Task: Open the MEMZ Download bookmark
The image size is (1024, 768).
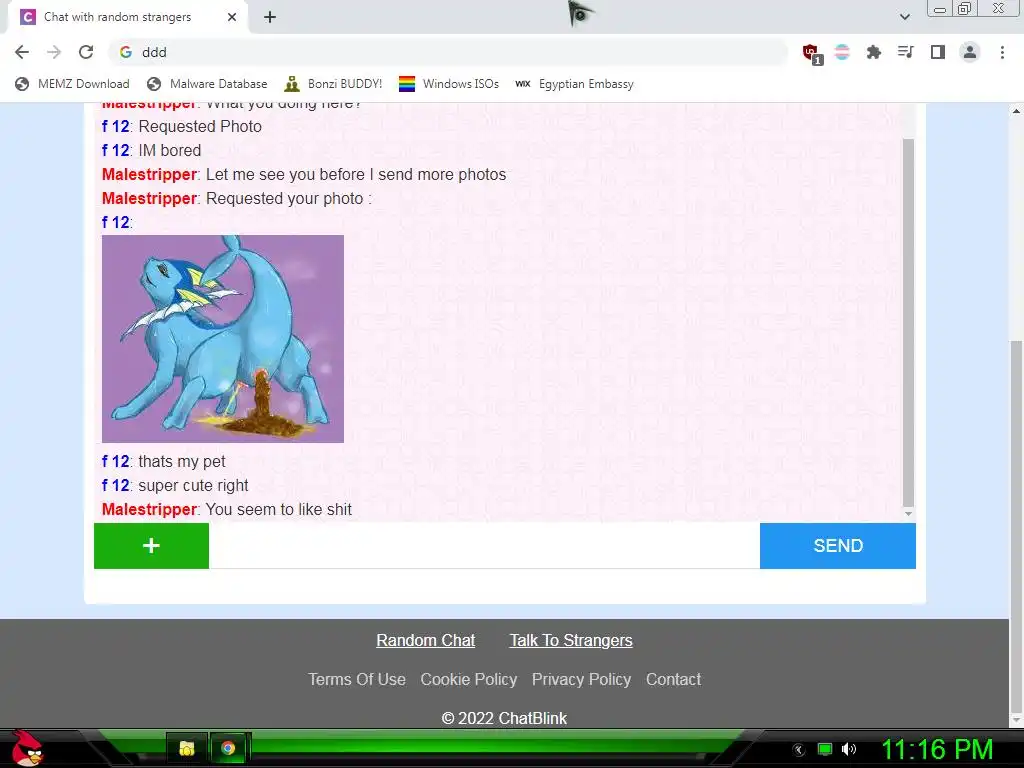Action: point(72,84)
